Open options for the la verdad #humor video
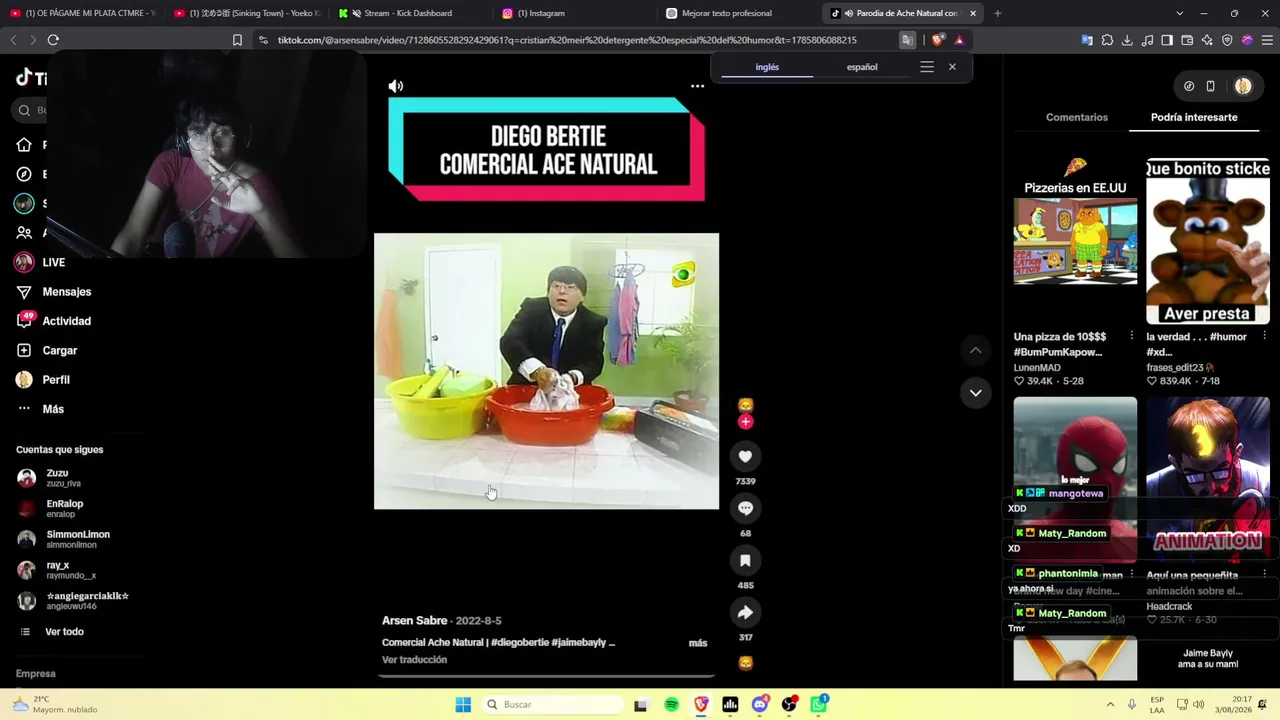The image size is (1280, 720). coord(1264,337)
